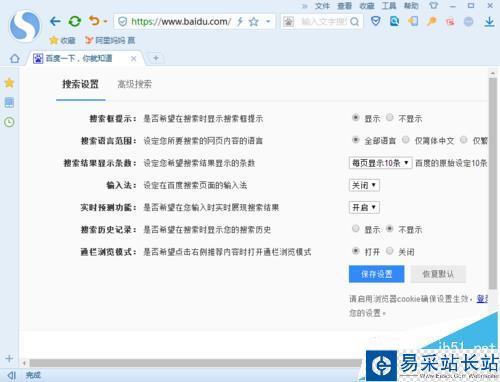
Task: Close the 百度一下 tab
Action: pyautogui.click(x=133, y=59)
